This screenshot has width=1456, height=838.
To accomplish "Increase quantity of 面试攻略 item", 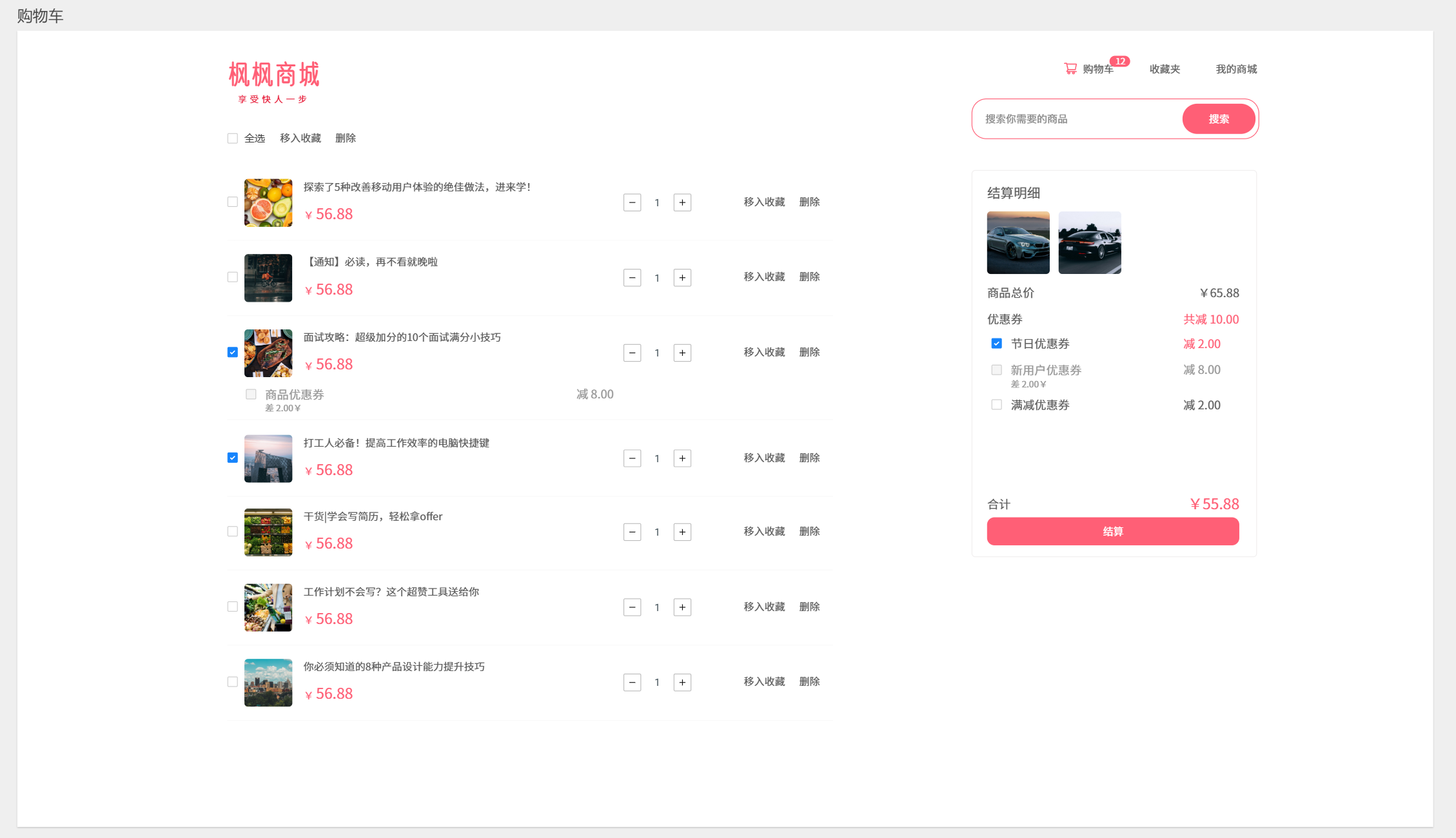I will click(682, 353).
